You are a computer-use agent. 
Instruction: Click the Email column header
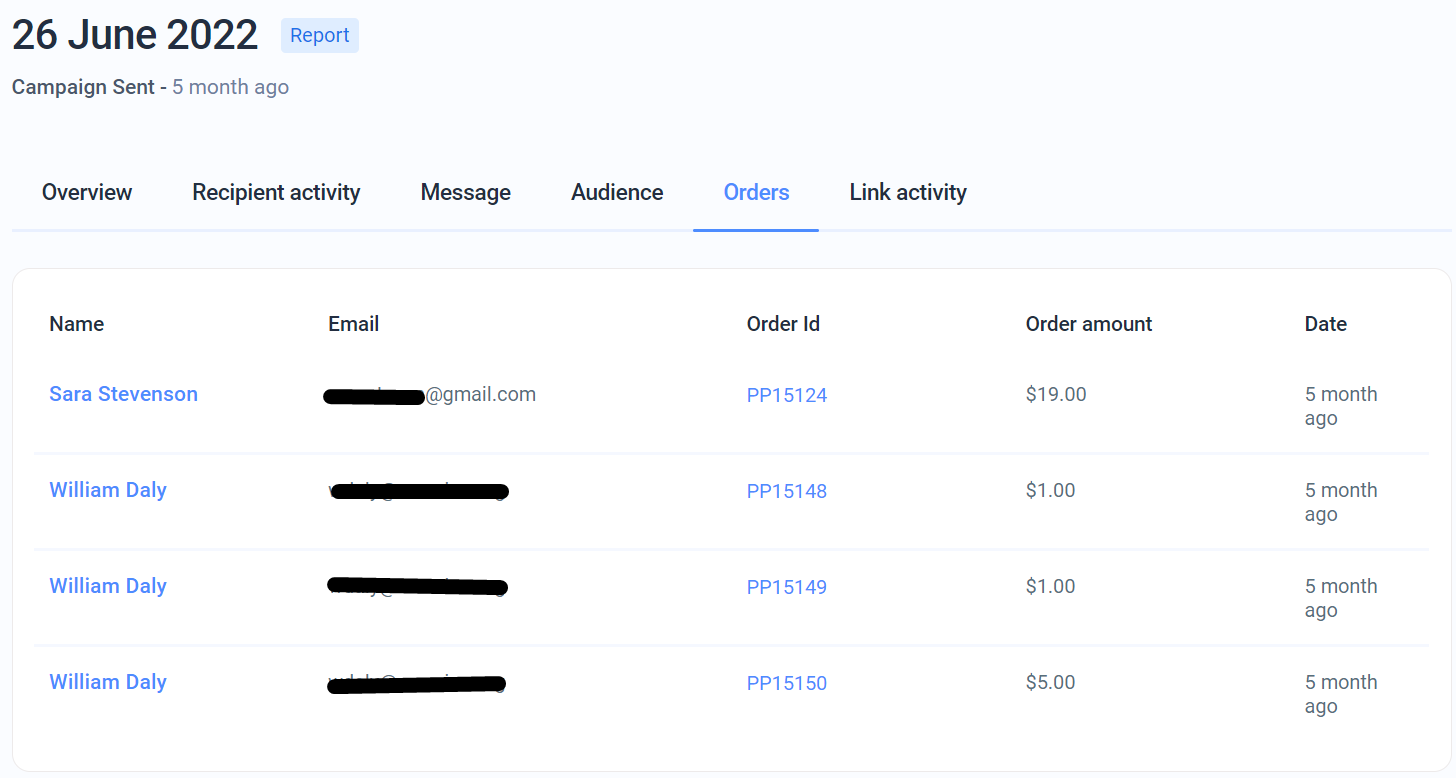coord(353,324)
